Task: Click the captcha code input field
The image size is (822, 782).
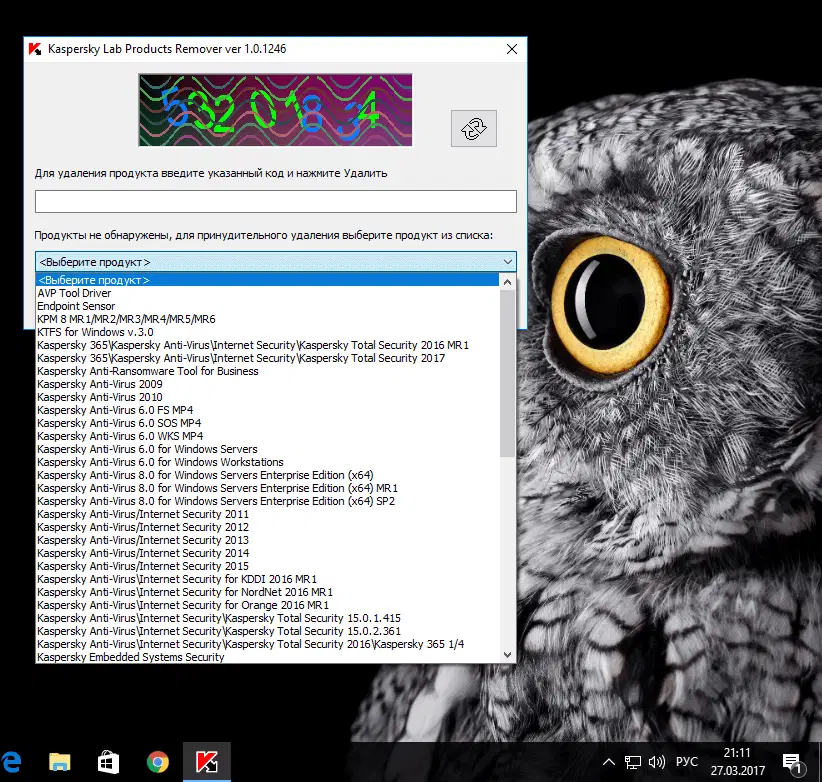Action: [x=276, y=202]
